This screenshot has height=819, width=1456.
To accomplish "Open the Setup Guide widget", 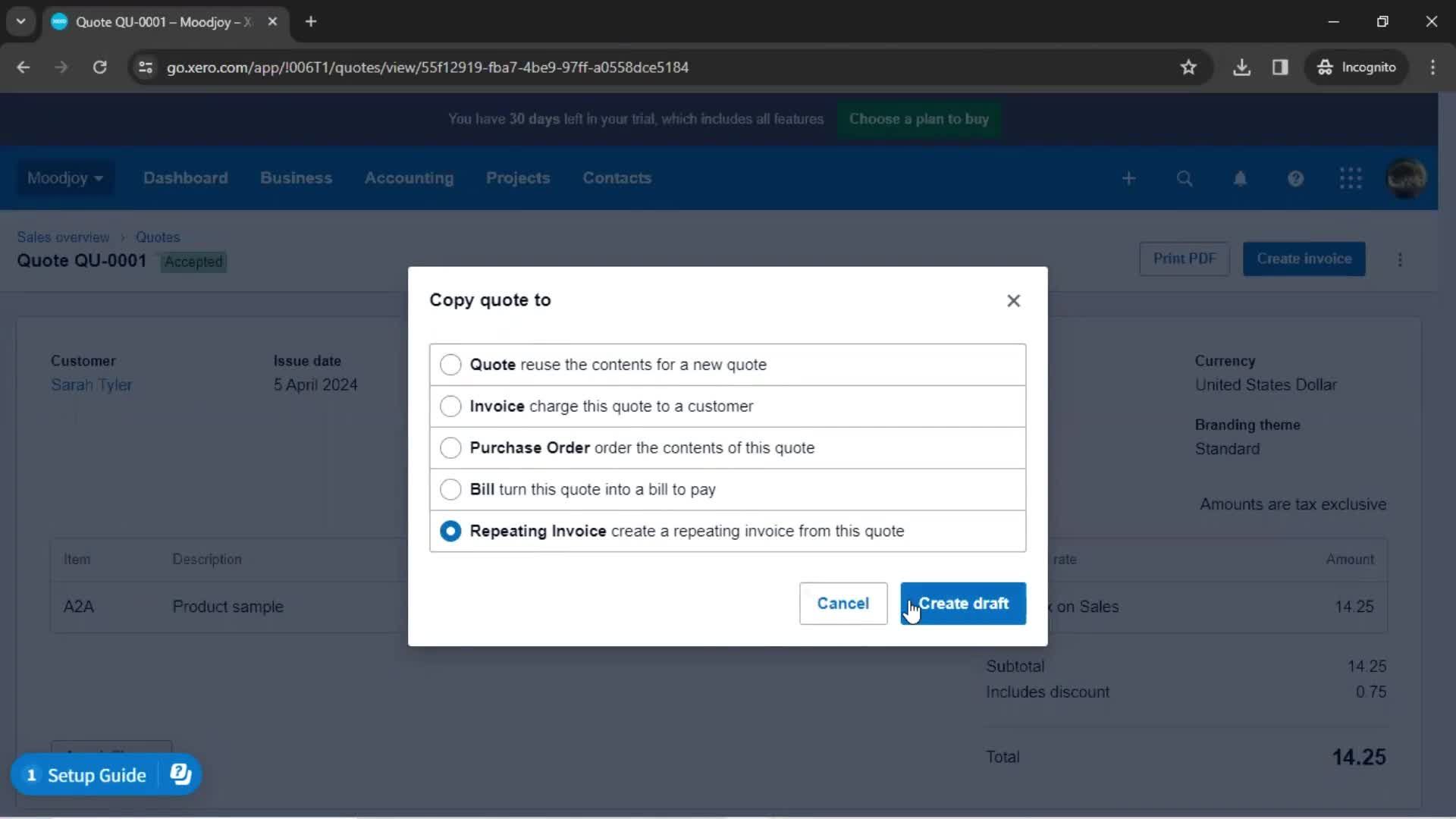I will pyautogui.click(x=106, y=775).
